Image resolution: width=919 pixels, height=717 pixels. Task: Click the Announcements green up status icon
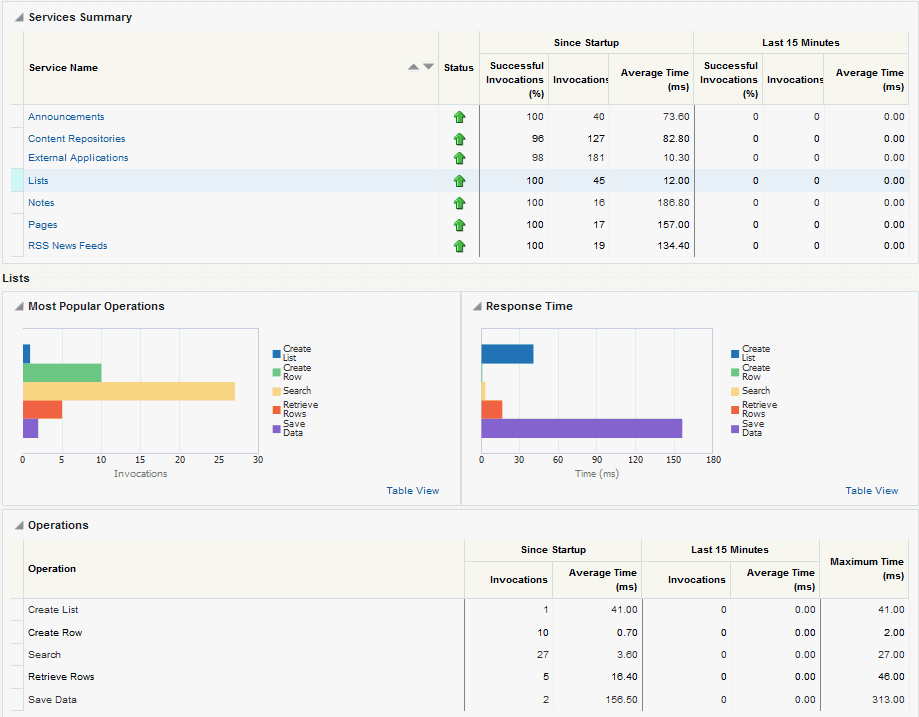click(x=459, y=117)
